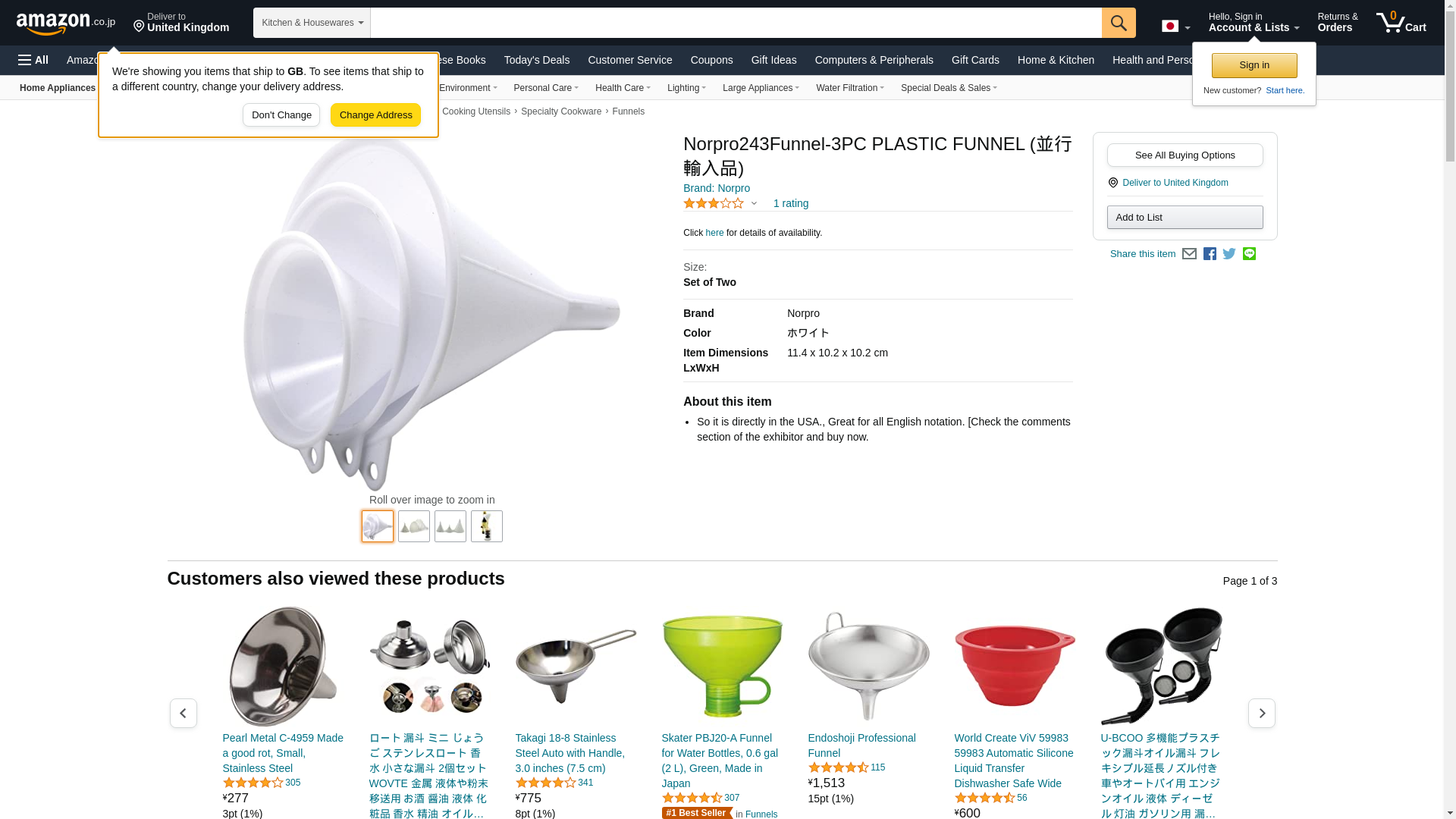Open the All hamburger menu
The image size is (1456, 819).
pyautogui.click(x=33, y=60)
